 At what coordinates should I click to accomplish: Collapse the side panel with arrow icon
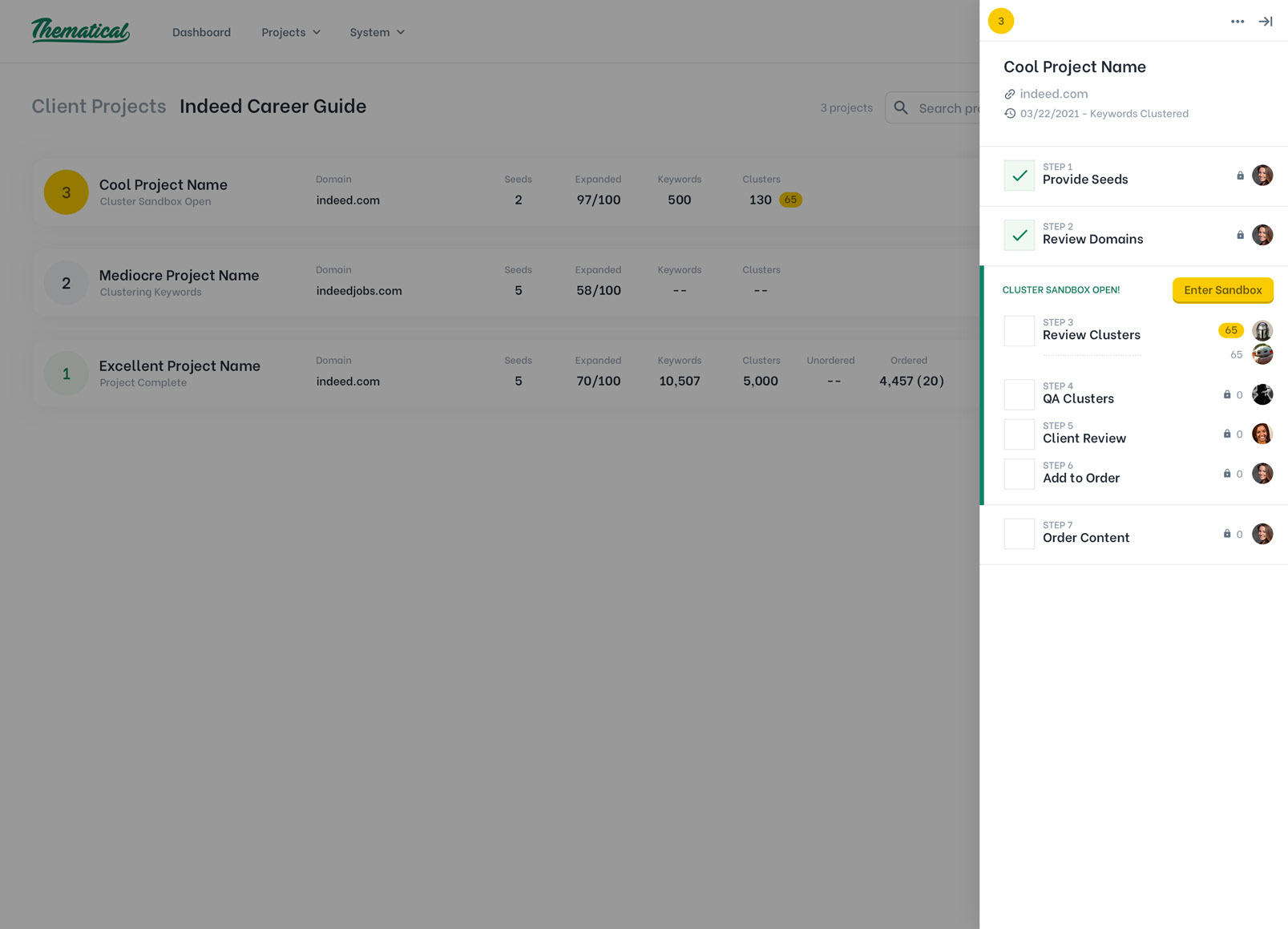1266,22
